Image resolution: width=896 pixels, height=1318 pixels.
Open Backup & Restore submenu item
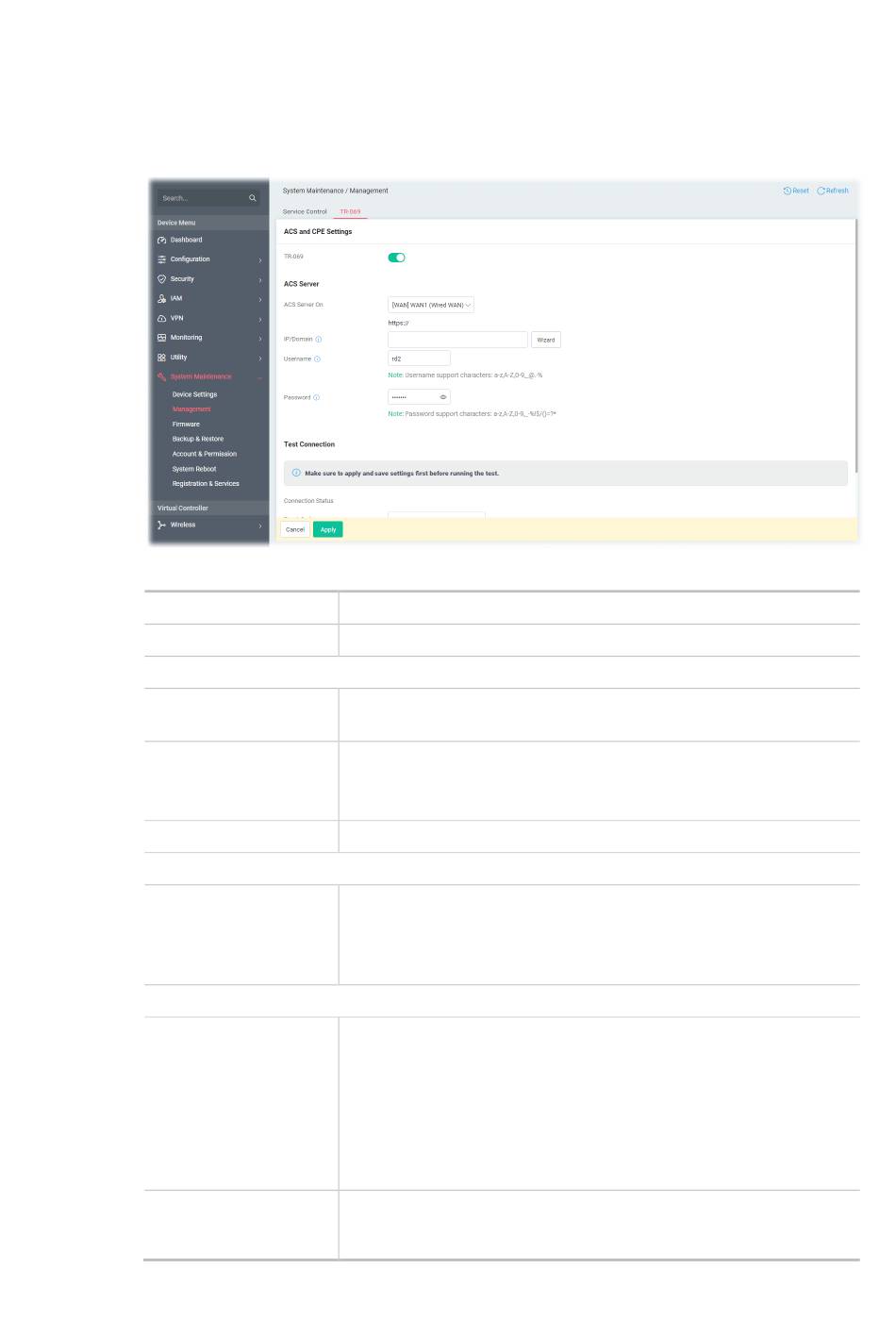(x=198, y=439)
